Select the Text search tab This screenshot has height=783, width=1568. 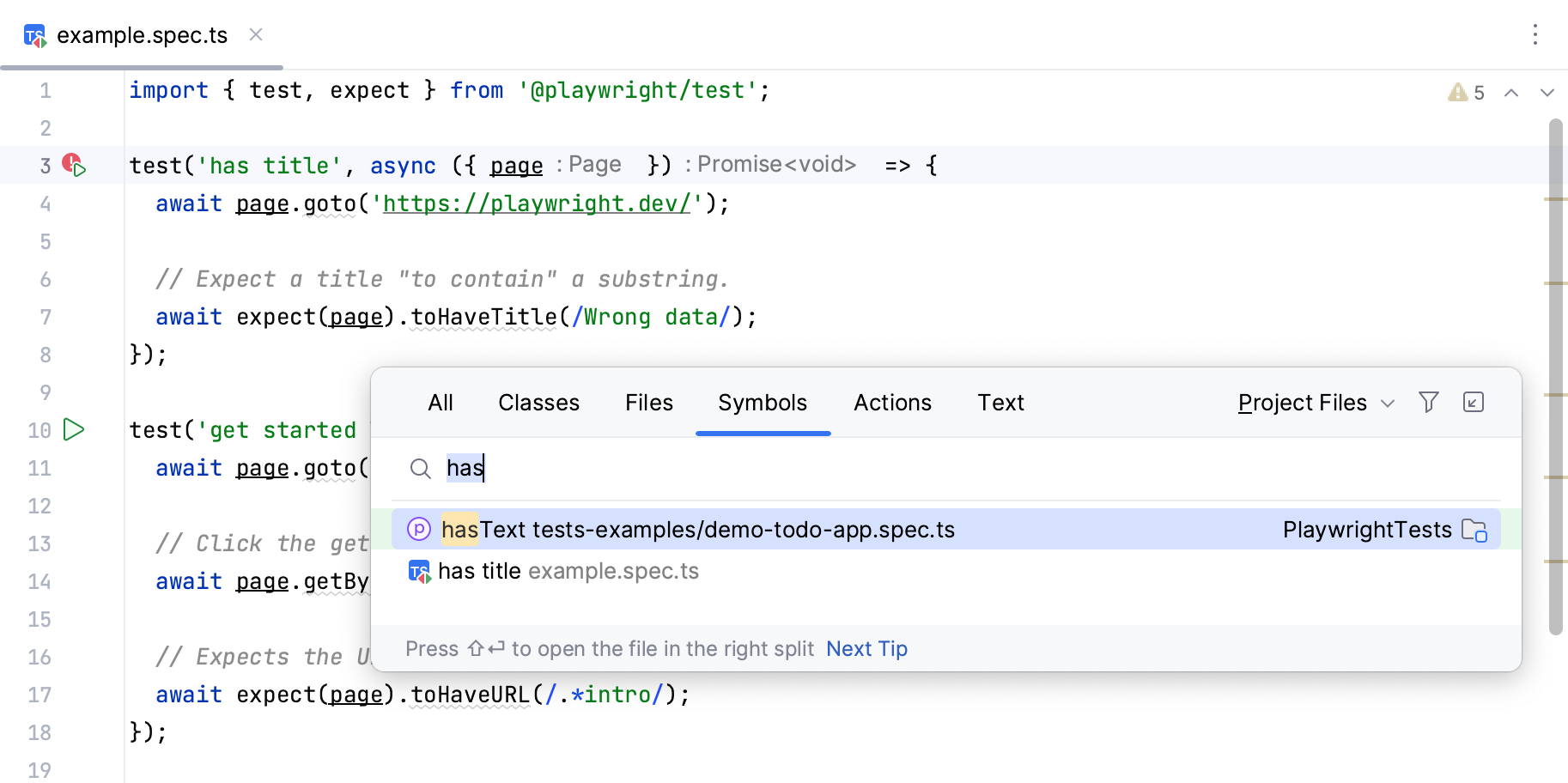1000,403
